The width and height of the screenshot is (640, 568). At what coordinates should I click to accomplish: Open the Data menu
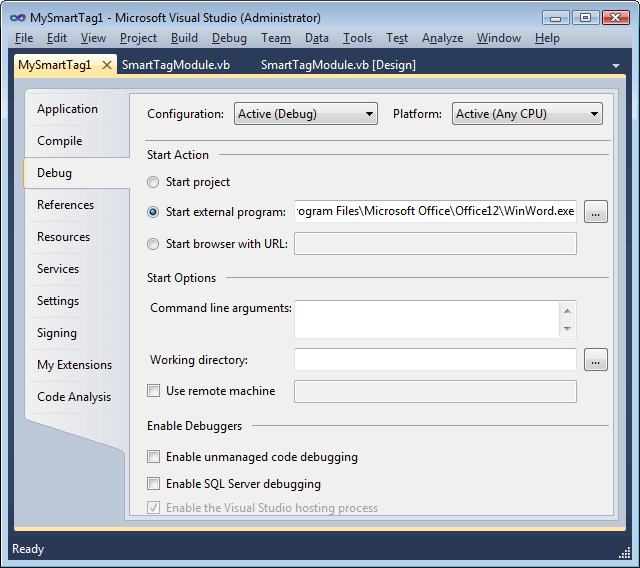tap(317, 38)
